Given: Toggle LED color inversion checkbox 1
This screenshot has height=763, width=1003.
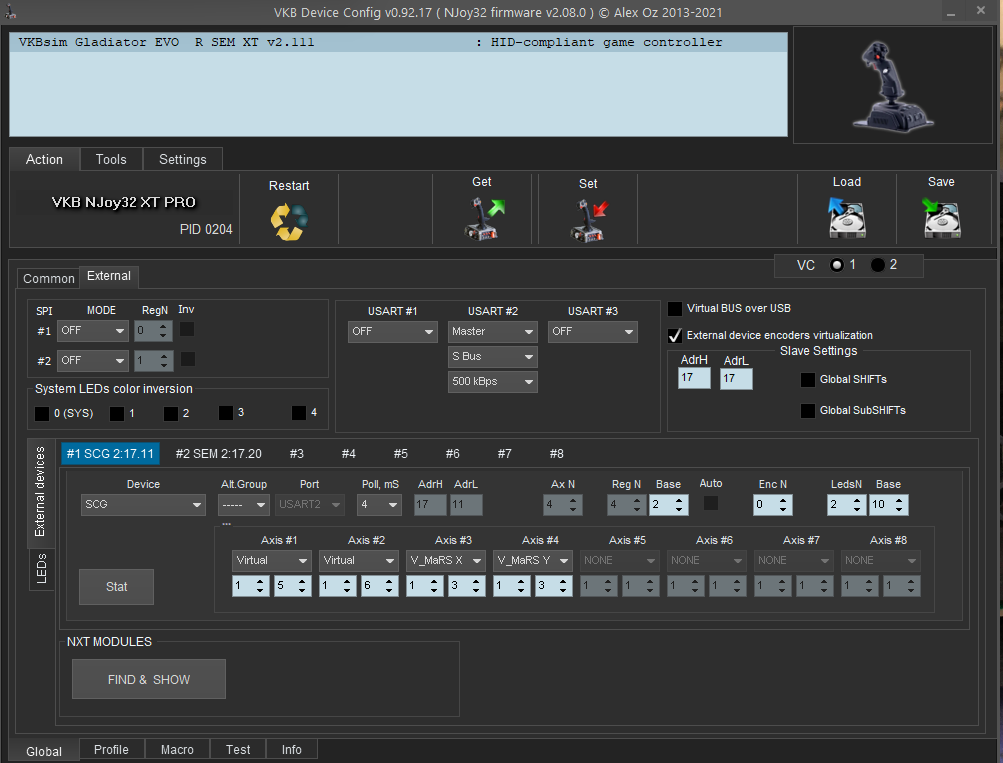Looking at the screenshot, I should click(x=116, y=414).
